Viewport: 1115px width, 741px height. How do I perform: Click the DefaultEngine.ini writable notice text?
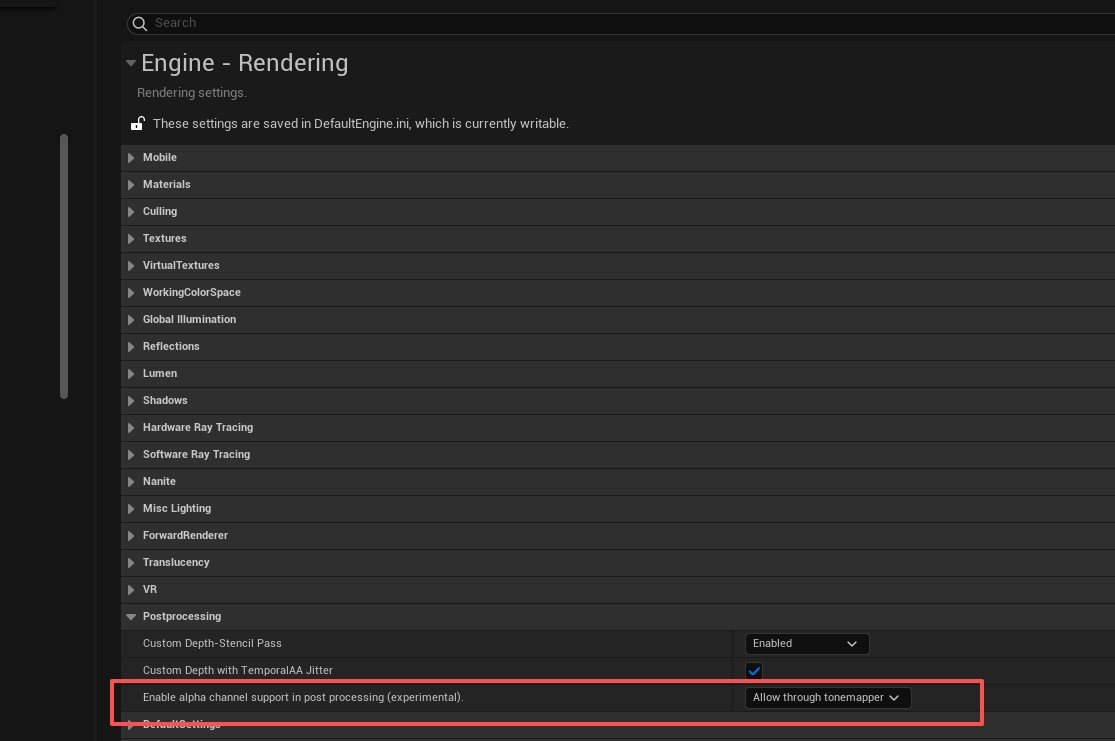pyautogui.click(x=361, y=124)
